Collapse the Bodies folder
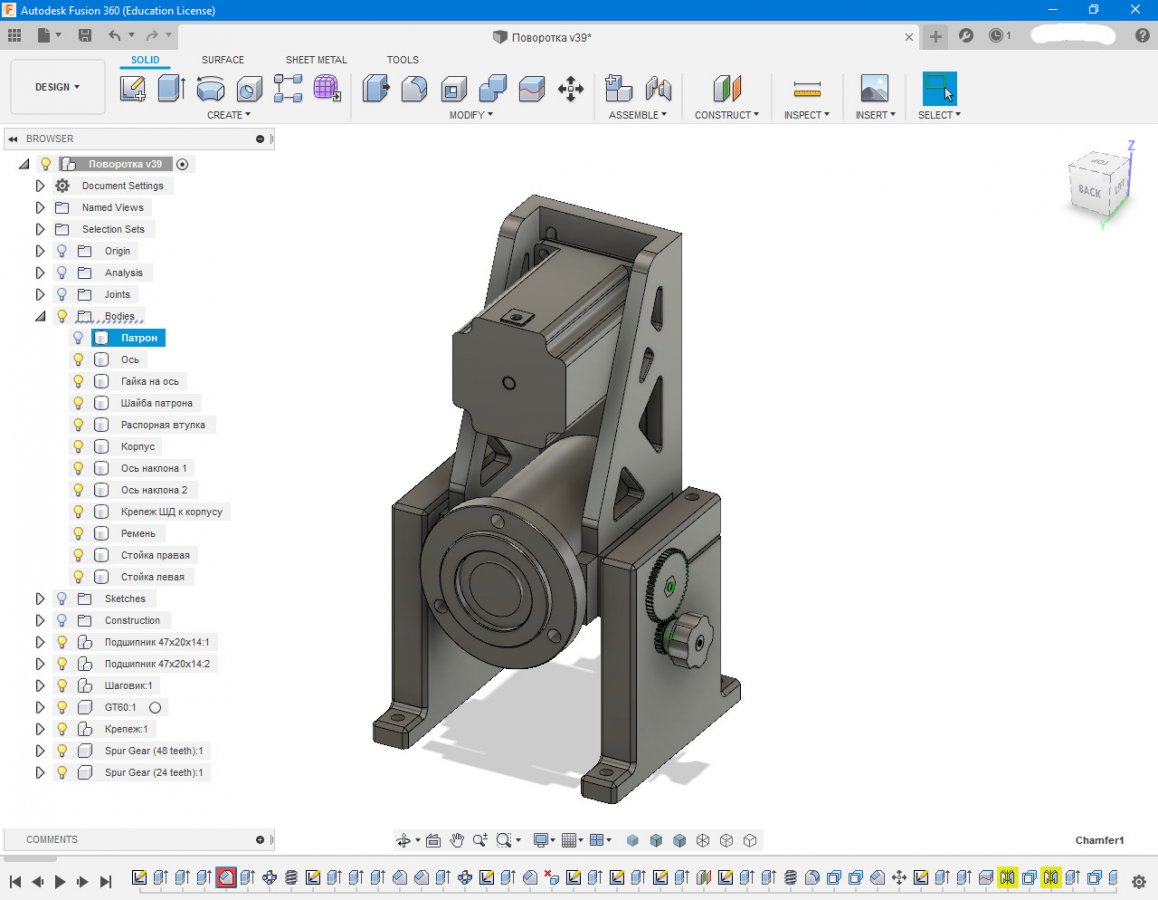The width and height of the screenshot is (1158, 900). (x=40, y=316)
